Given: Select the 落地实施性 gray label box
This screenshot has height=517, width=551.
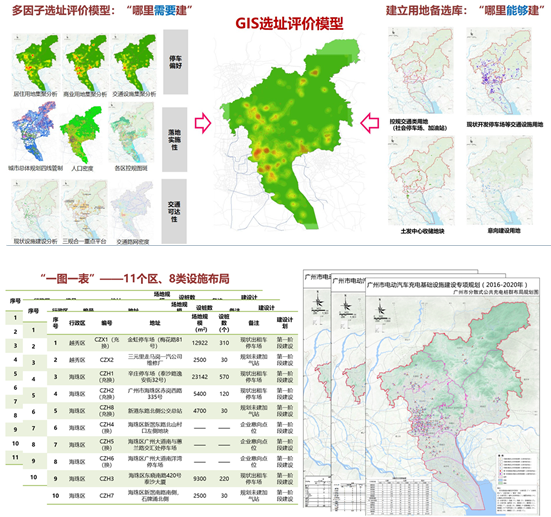Looking at the screenshot, I should pos(174,140).
